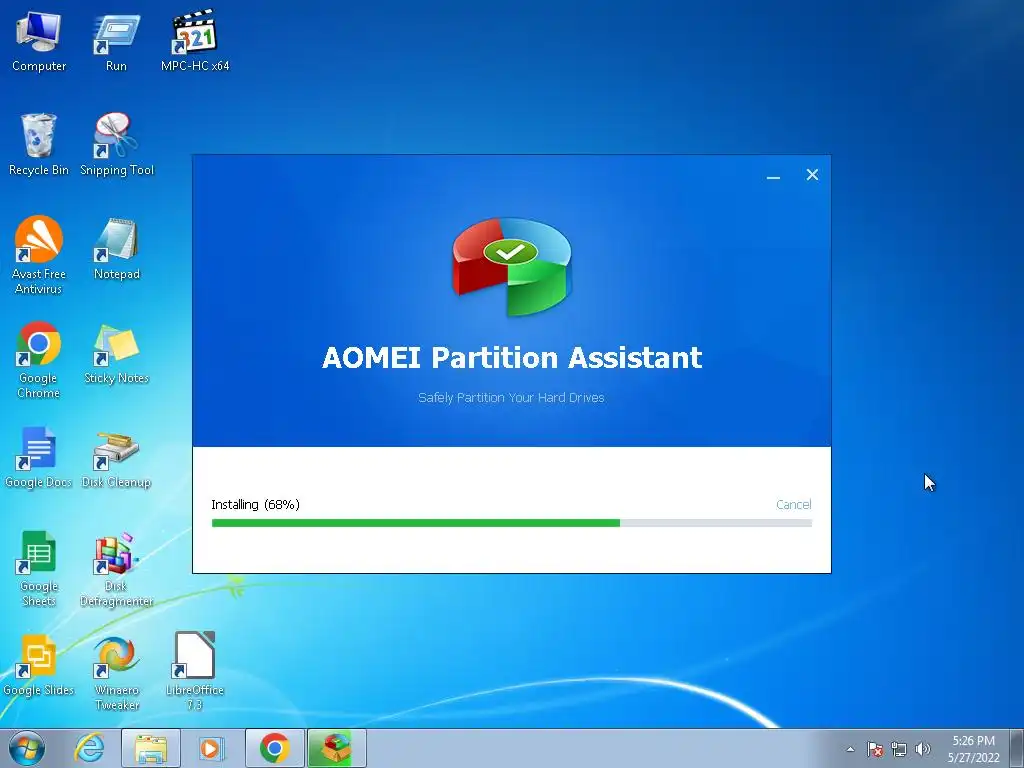
Task: Select the LibreOffice 7.3 desktop icon
Action: tap(195, 671)
